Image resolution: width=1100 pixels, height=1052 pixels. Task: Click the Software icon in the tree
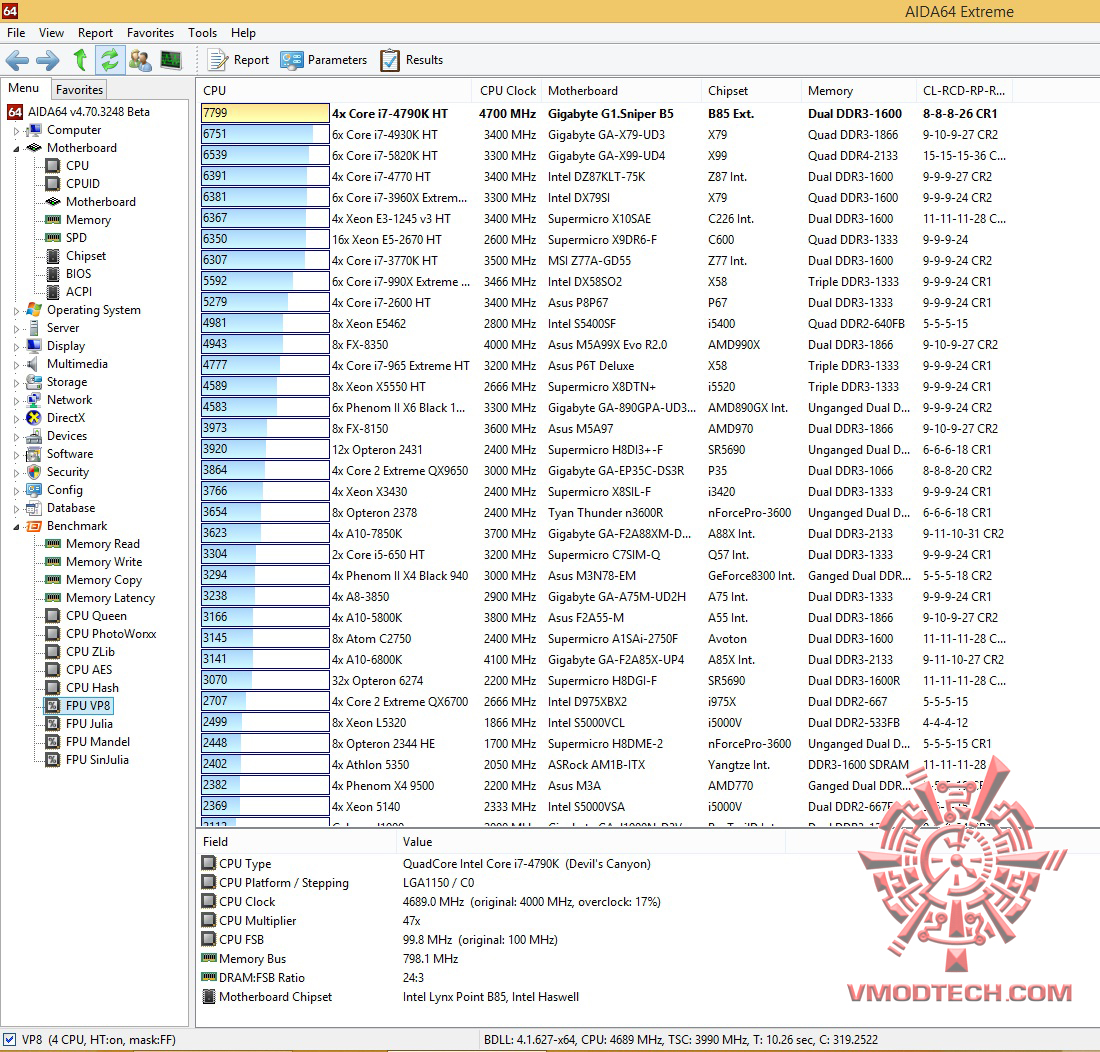pyautogui.click(x=34, y=454)
